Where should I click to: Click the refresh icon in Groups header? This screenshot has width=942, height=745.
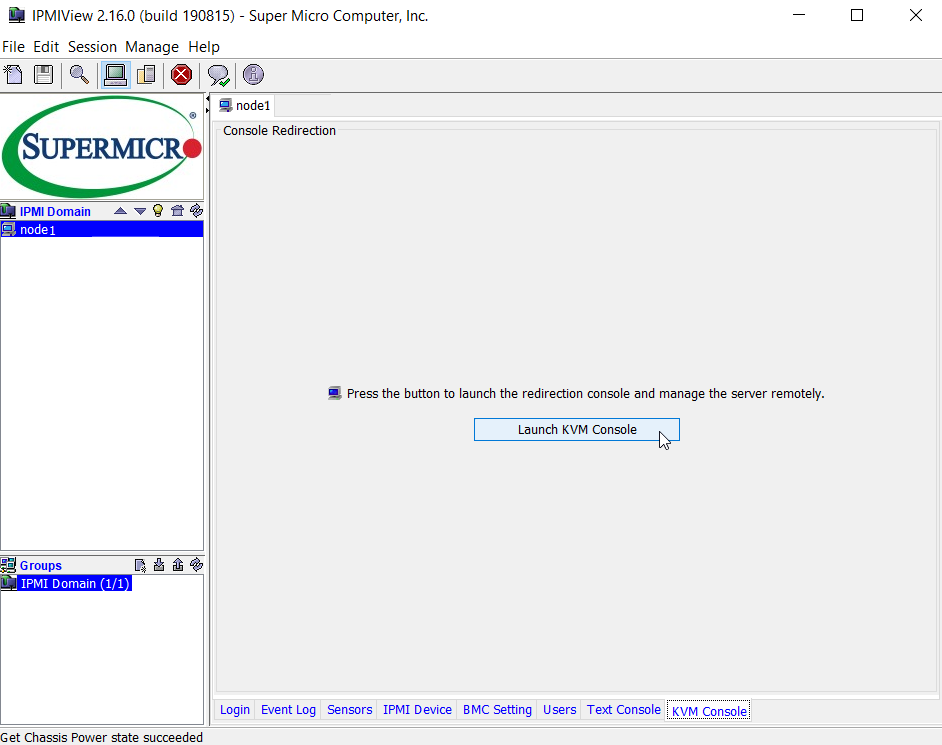tap(196, 565)
